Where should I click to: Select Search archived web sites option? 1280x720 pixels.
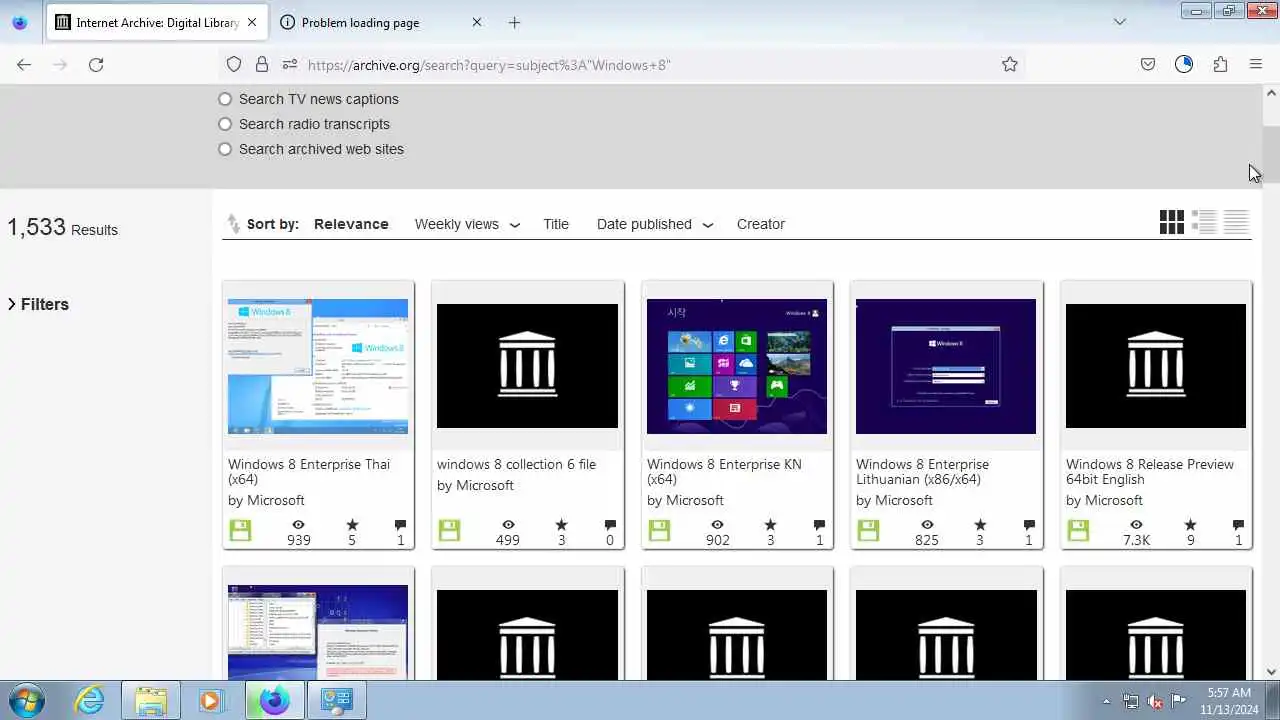point(225,149)
